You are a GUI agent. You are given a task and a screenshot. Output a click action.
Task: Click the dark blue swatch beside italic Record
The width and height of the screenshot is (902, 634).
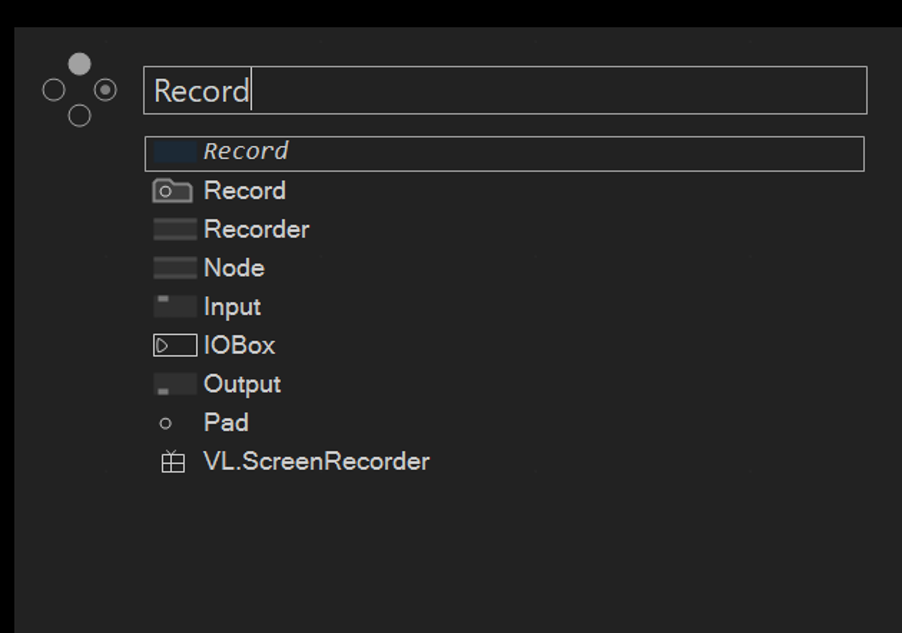(x=175, y=152)
